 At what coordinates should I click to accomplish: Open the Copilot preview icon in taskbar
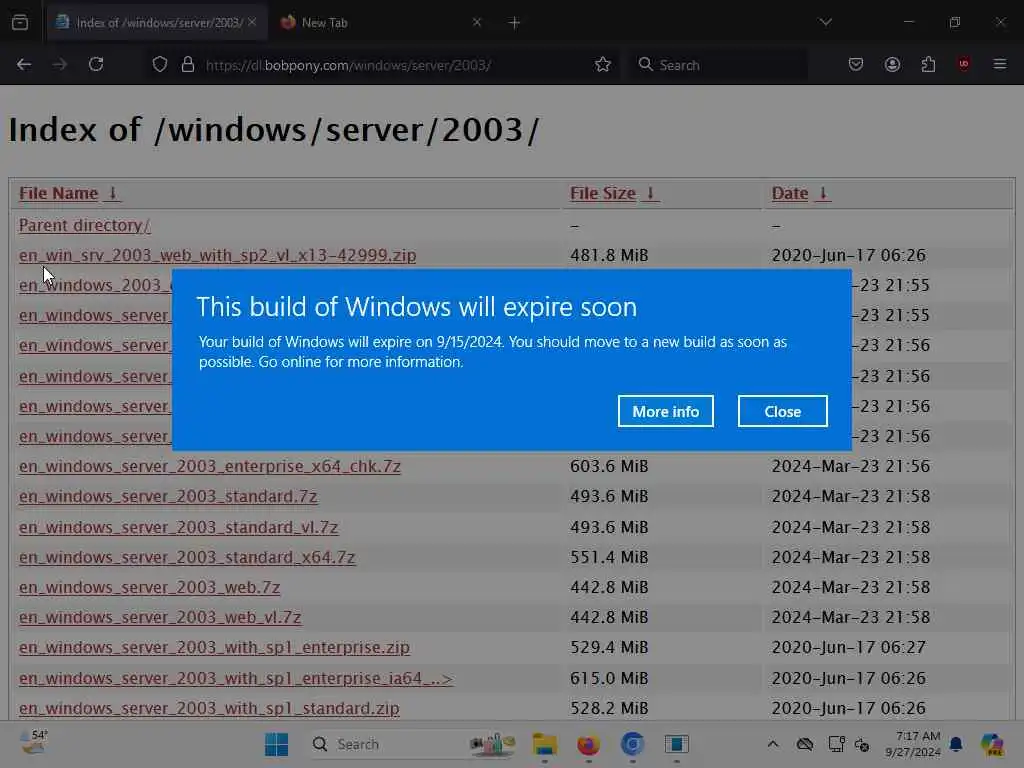click(992, 744)
